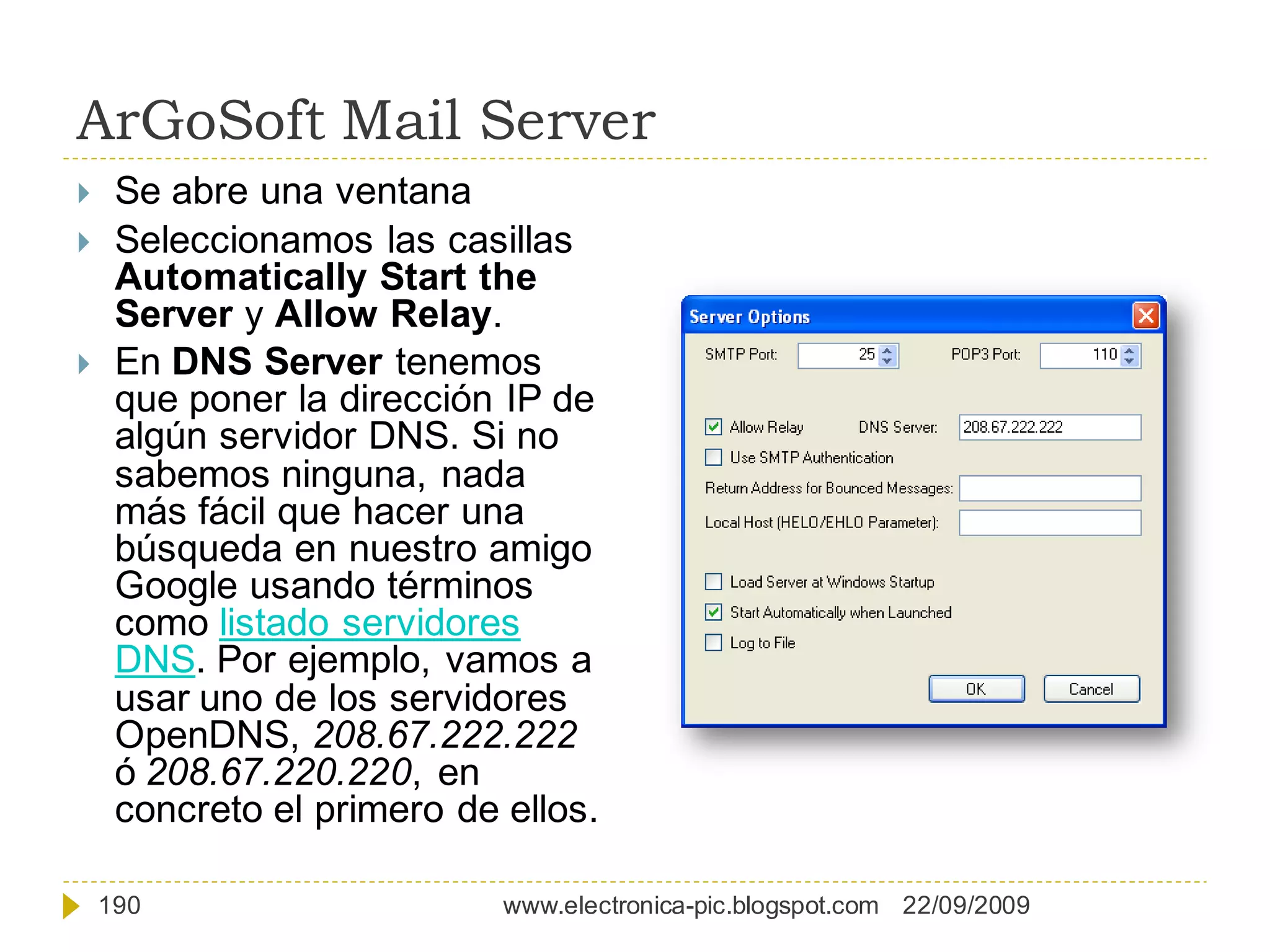Click the IP 208.67.220.220 text
The image size is (1270, 952).
click(280, 772)
